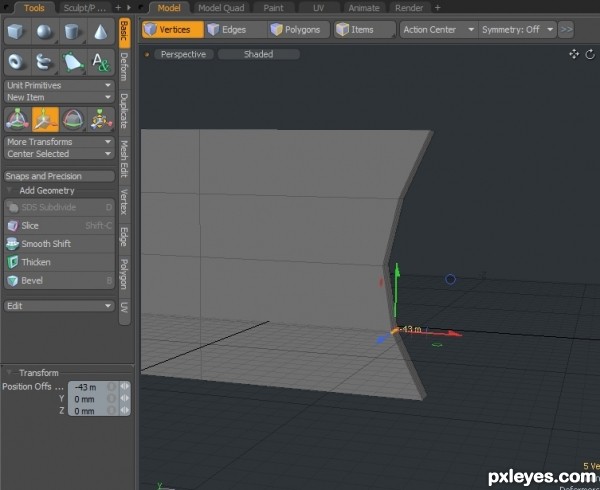Add a new layout tab with plus
The height and width of the screenshot is (490, 600).
point(438,8)
